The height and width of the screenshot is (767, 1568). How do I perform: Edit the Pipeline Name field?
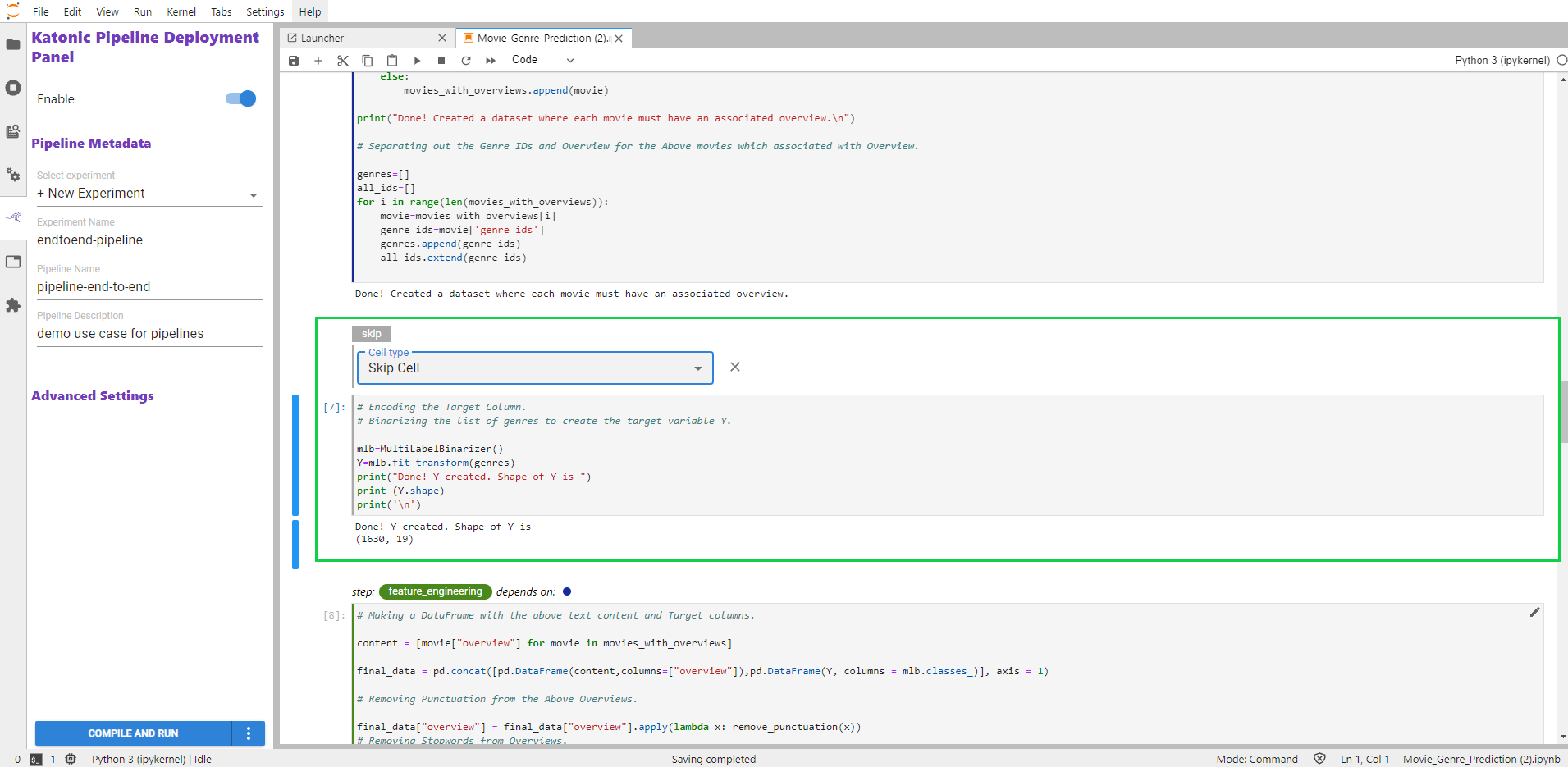(x=150, y=287)
